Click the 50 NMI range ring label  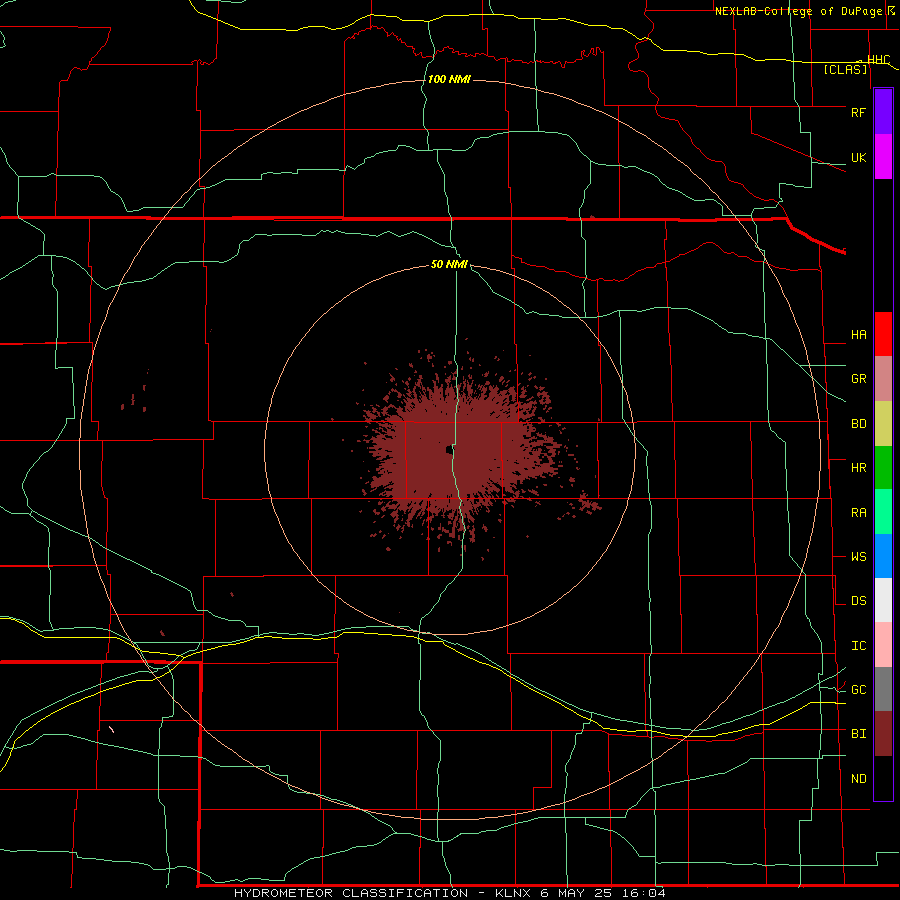point(449,264)
